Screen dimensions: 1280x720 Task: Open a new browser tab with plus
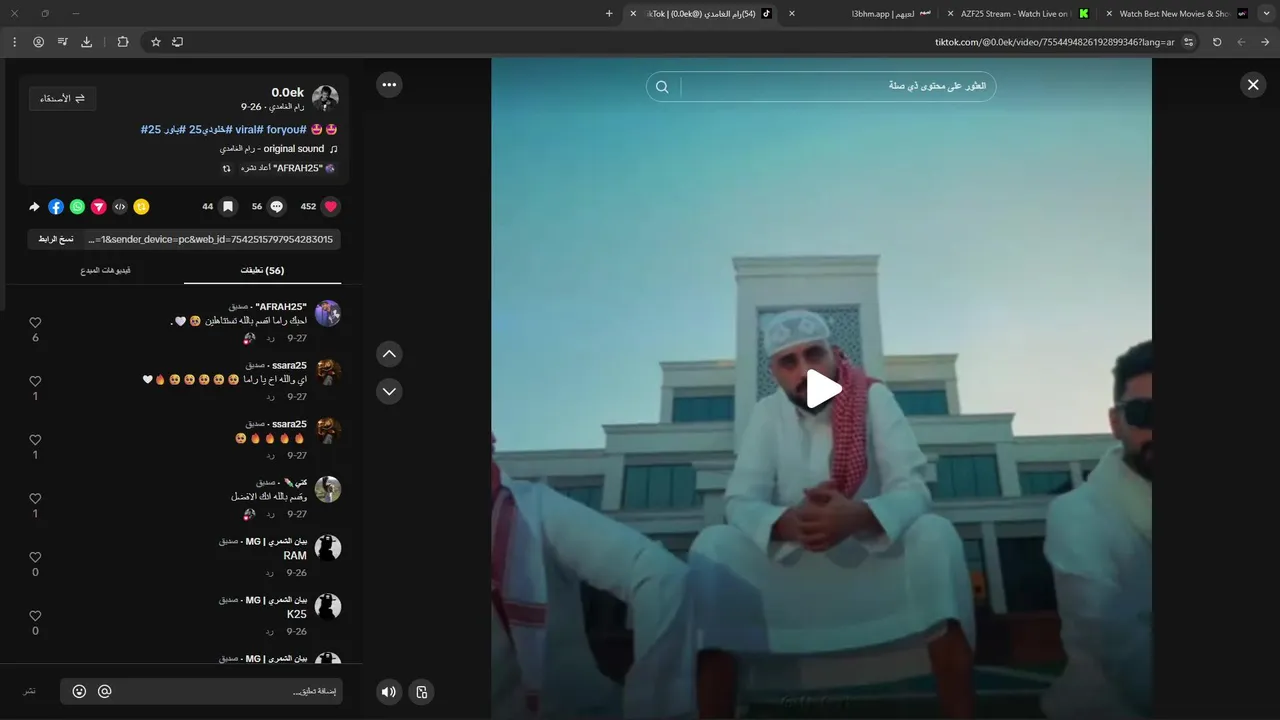coord(609,14)
